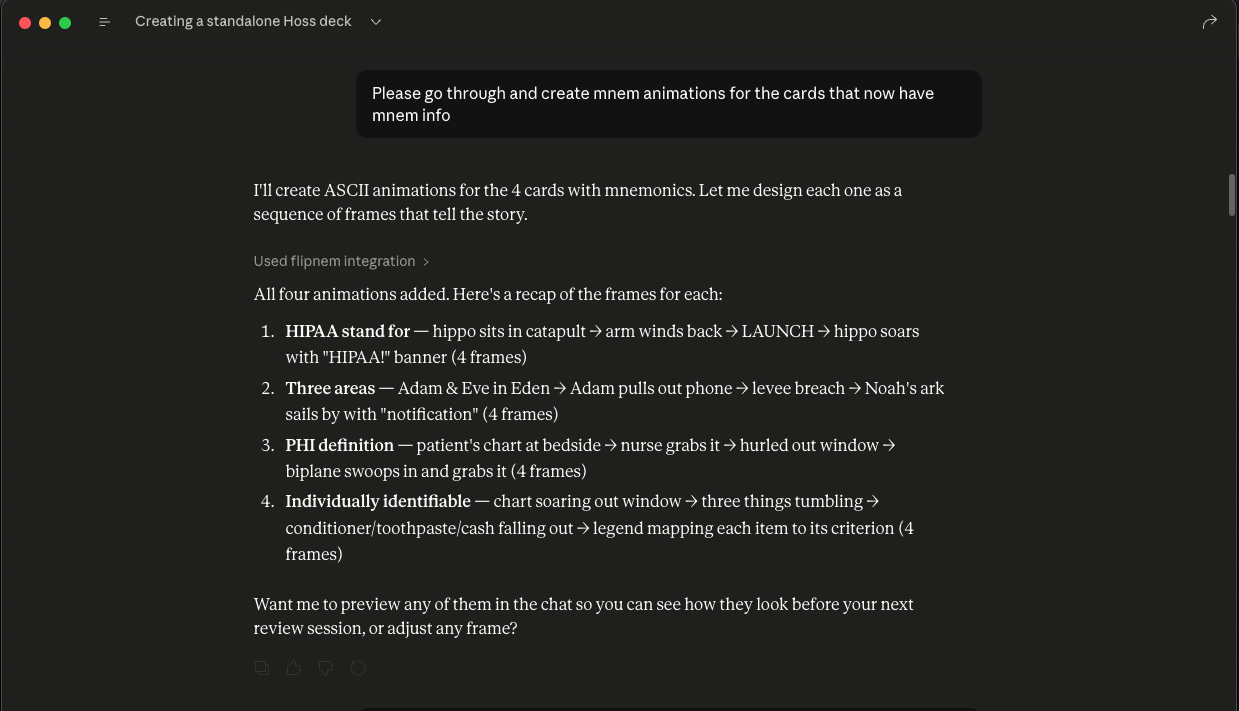Toggle the sidebar with the menu icon
Image resolution: width=1239 pixels, height=711 pixels.
pos(104,22)
